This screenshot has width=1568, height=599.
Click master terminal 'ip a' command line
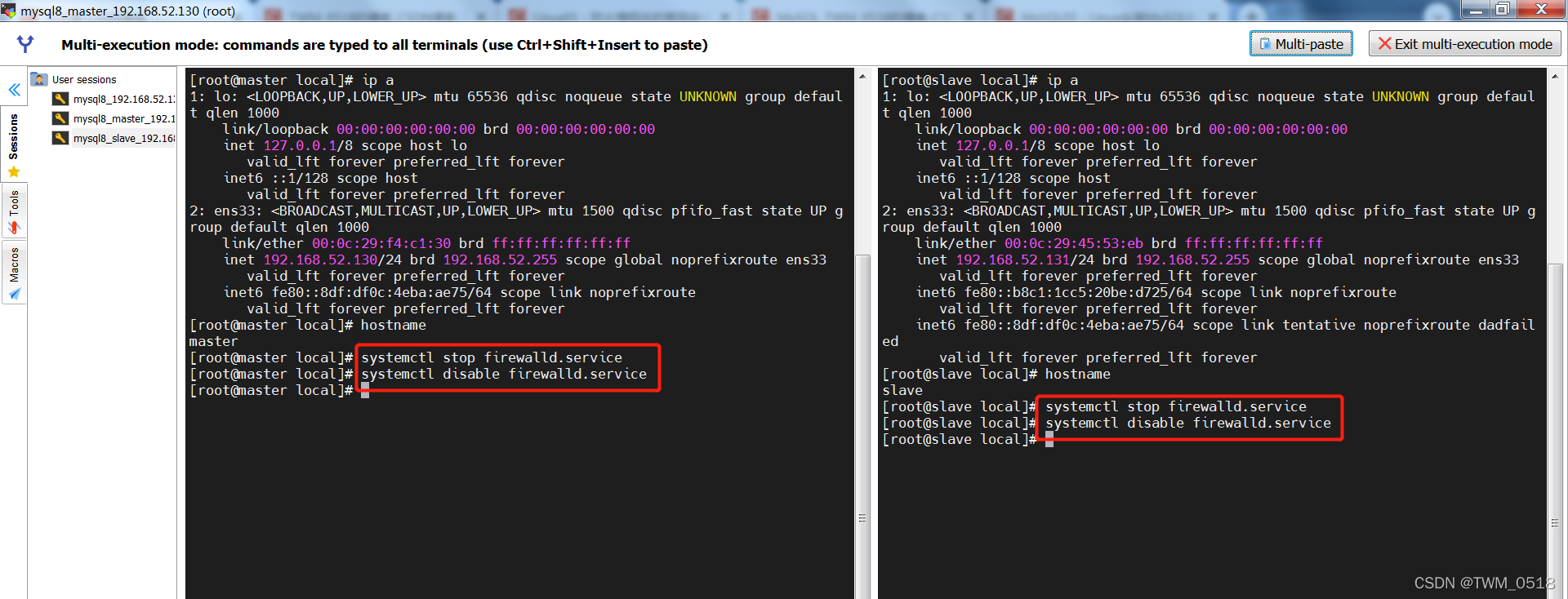point(292,80)
